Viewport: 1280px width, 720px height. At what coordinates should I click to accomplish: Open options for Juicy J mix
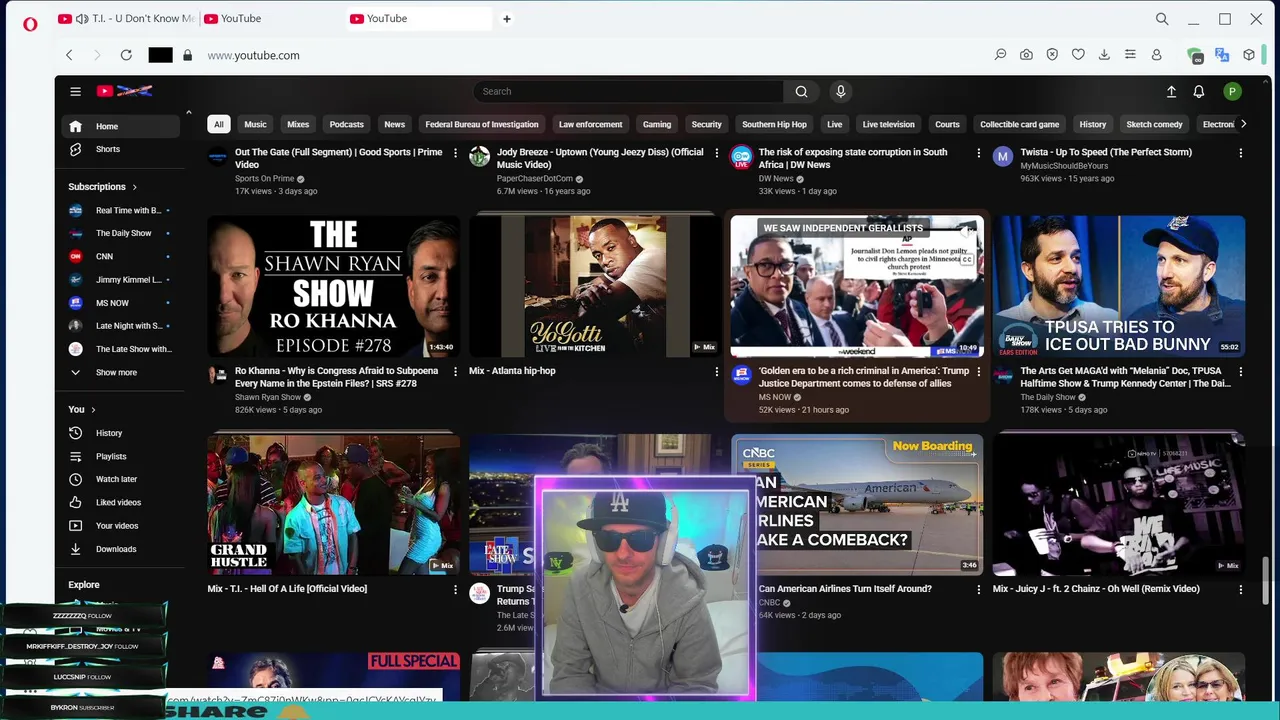pyautogui.click(x=1240, y=589)
